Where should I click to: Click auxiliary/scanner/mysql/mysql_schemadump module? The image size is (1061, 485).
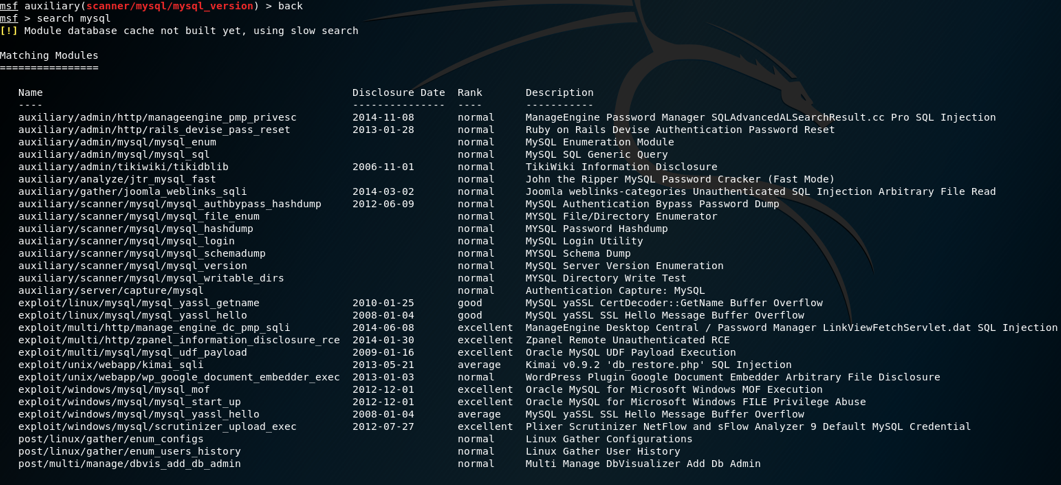click(141, 254)
